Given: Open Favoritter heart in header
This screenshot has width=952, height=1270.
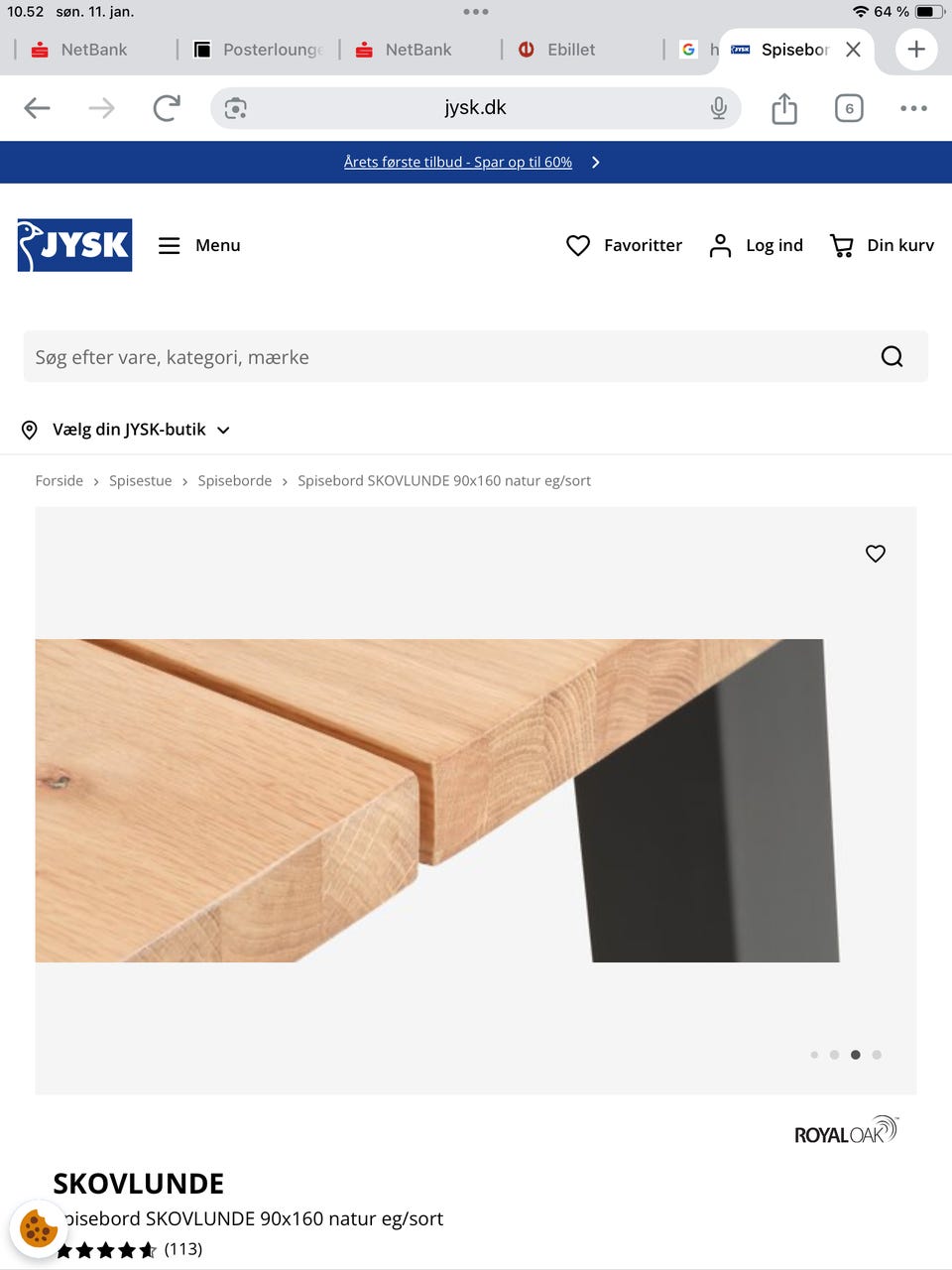Looking at the screenshot, I should click(x=624, y=245).
